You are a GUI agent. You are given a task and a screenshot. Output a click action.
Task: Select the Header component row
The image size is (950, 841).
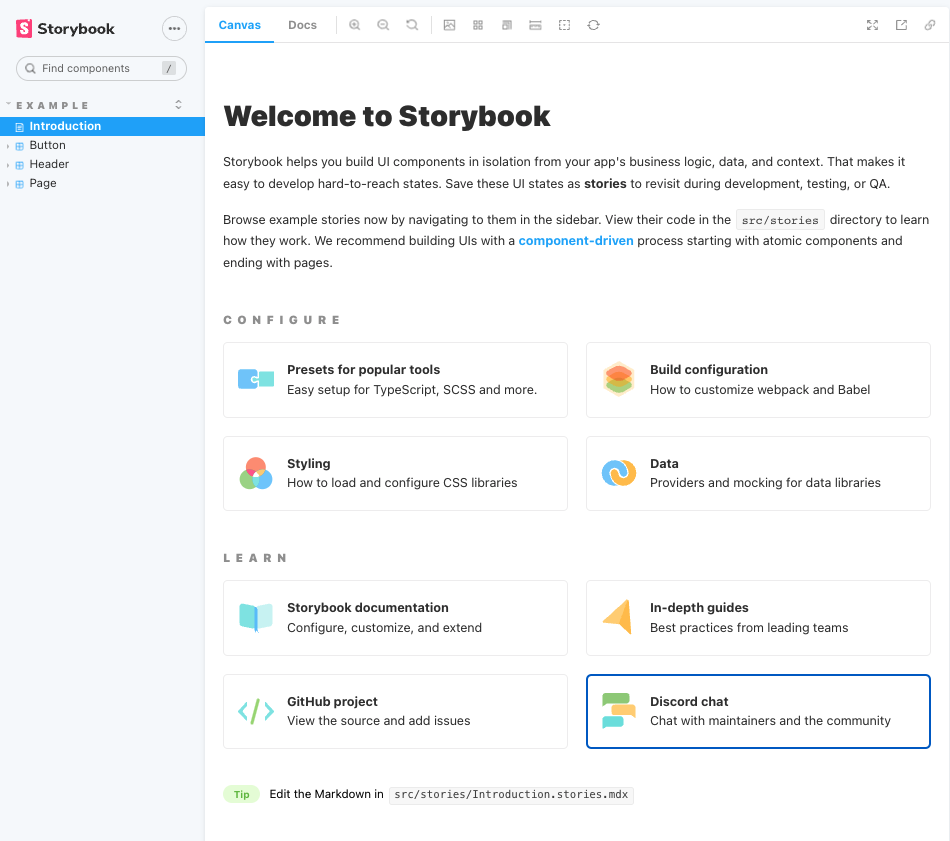102,164
